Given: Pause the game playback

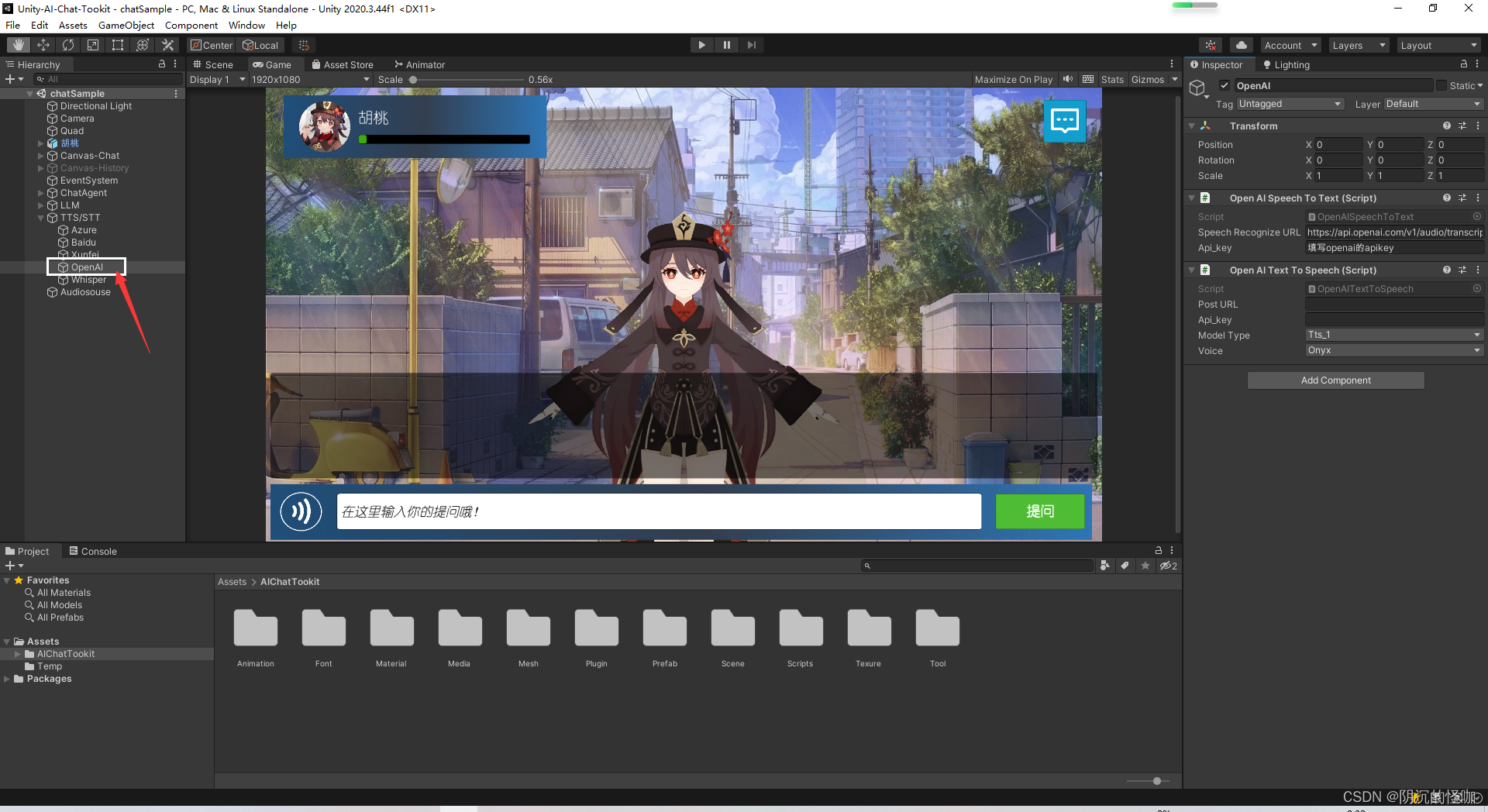Looking at the screenshot, I should pos(726,45).
